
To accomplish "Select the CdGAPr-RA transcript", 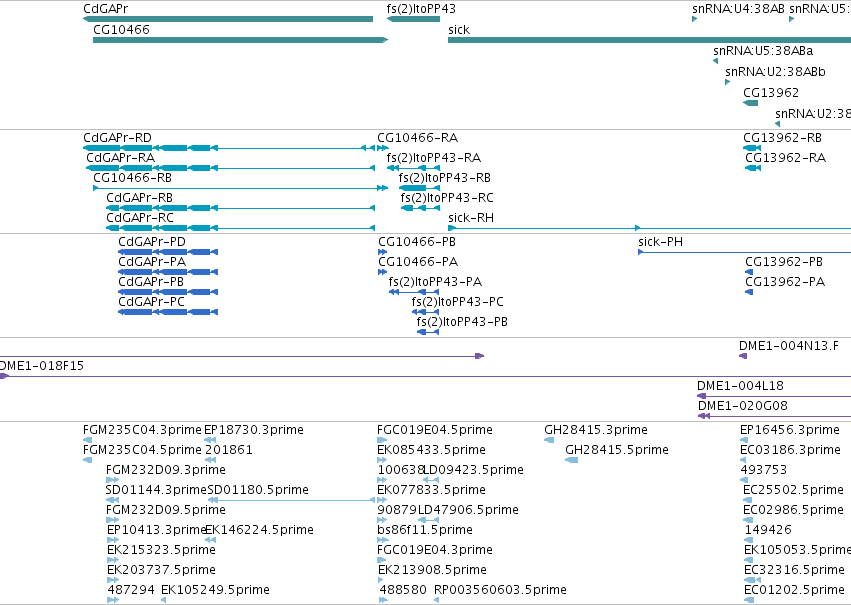I will pyautogui.click(x=230, y=168).
